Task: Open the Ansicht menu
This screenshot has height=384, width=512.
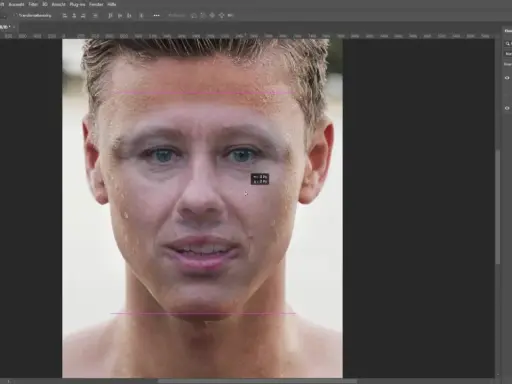Action: click(59, 5)
